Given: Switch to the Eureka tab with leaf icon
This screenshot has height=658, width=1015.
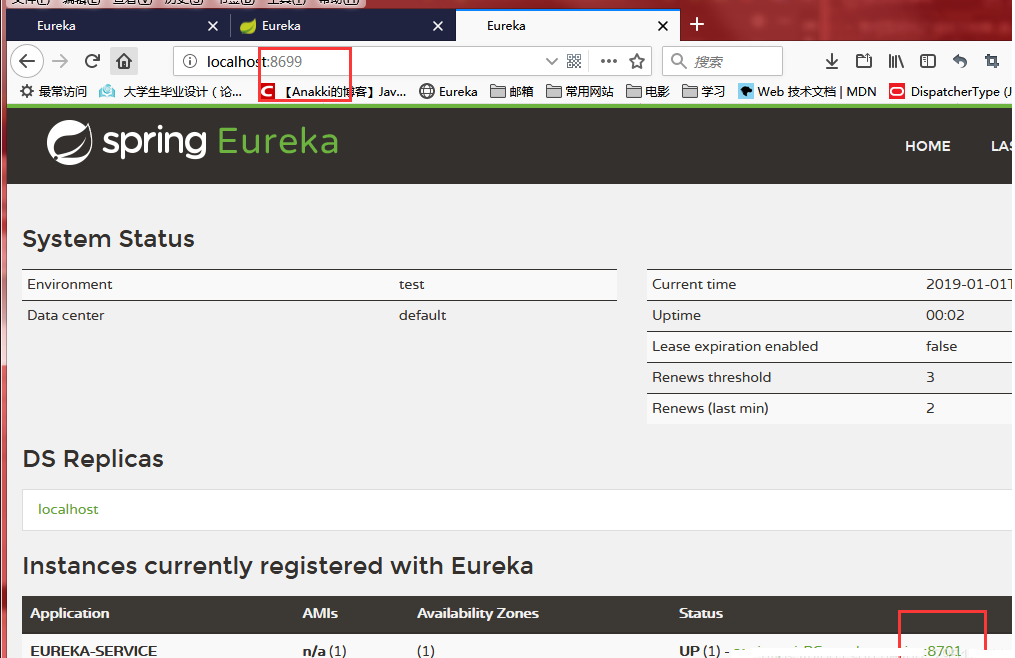Looking at the screenshot, I should 343,26.
